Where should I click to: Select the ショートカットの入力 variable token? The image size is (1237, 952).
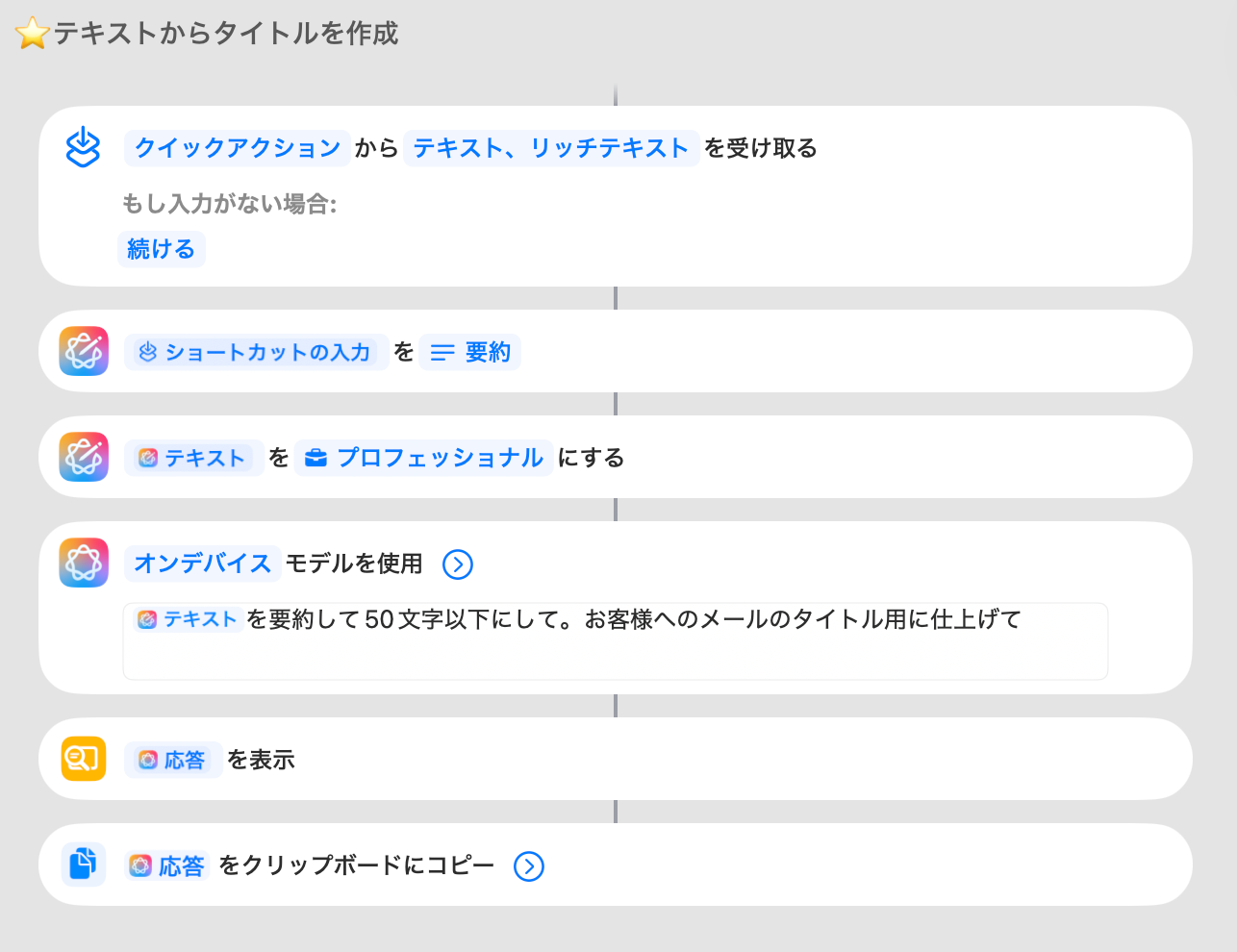(256, 352)
